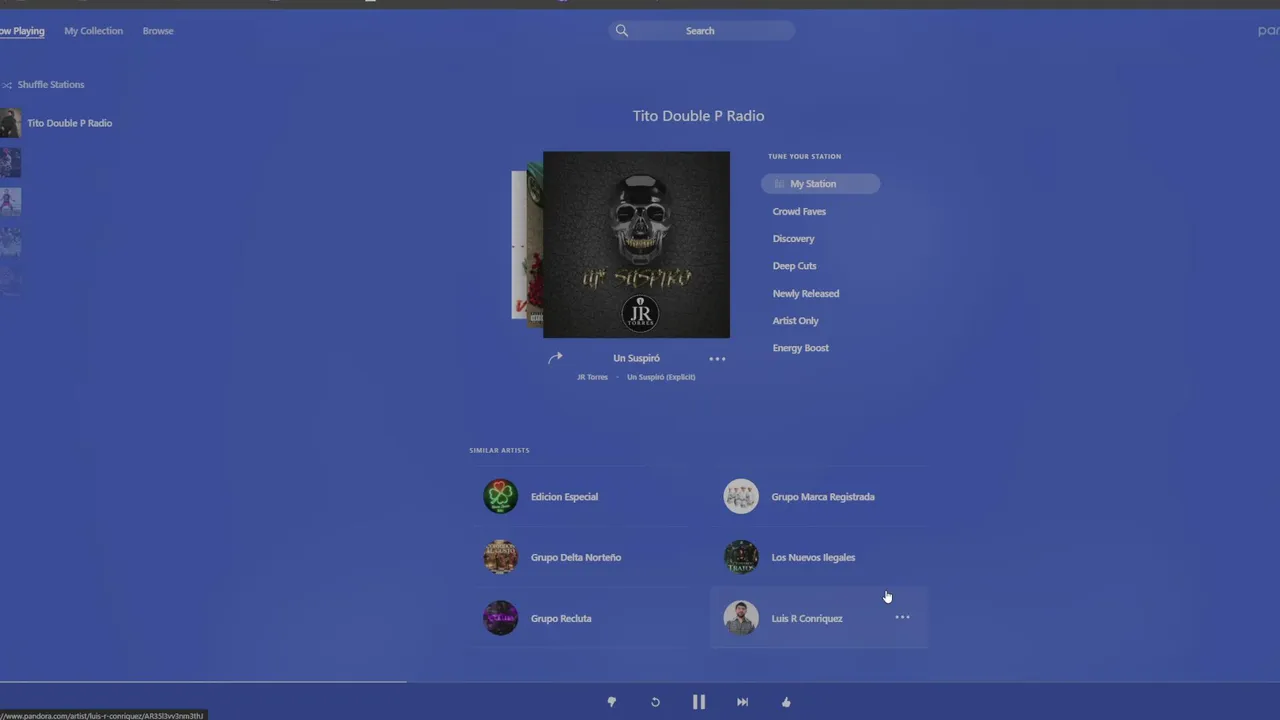Thumb up the current track
This screenshot has height=720, width=1280.
786,702
